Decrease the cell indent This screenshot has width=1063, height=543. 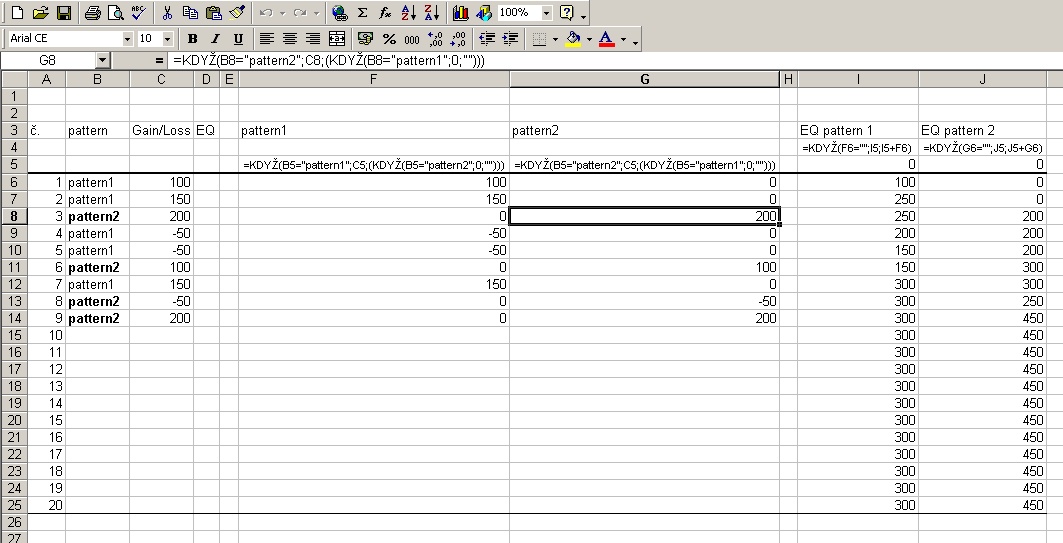coord(487,39)
